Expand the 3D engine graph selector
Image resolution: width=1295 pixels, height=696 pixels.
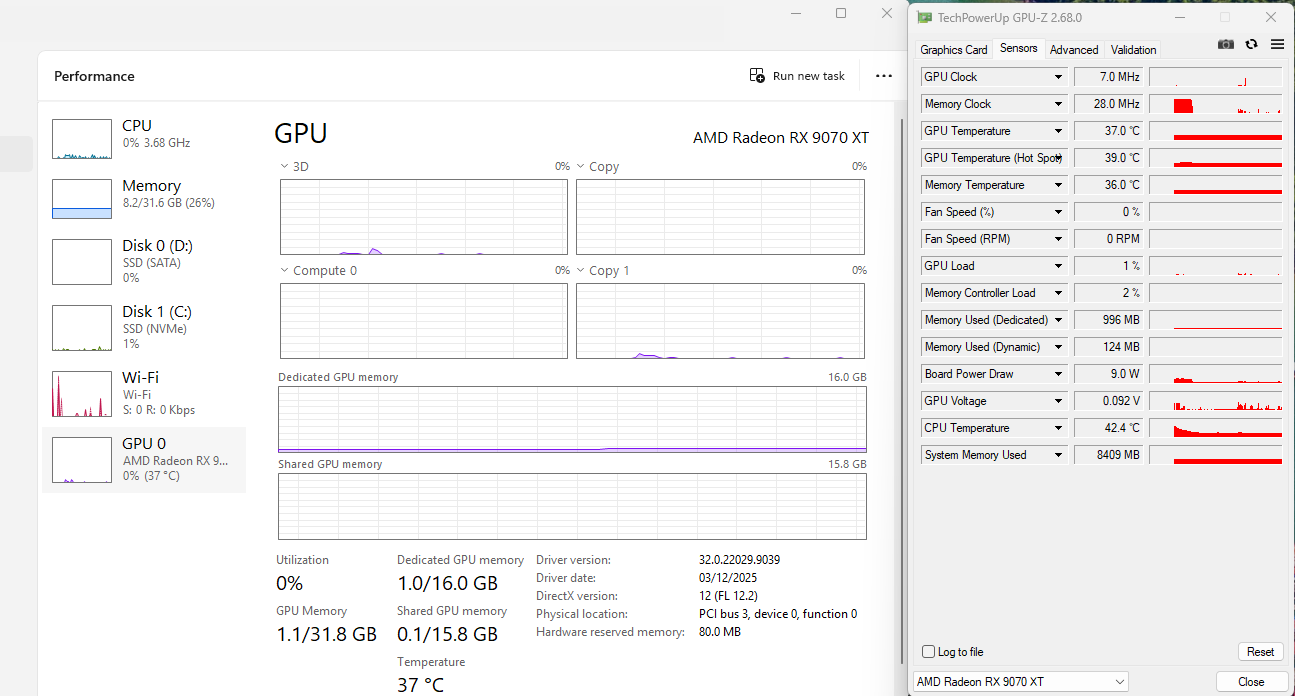286,167
